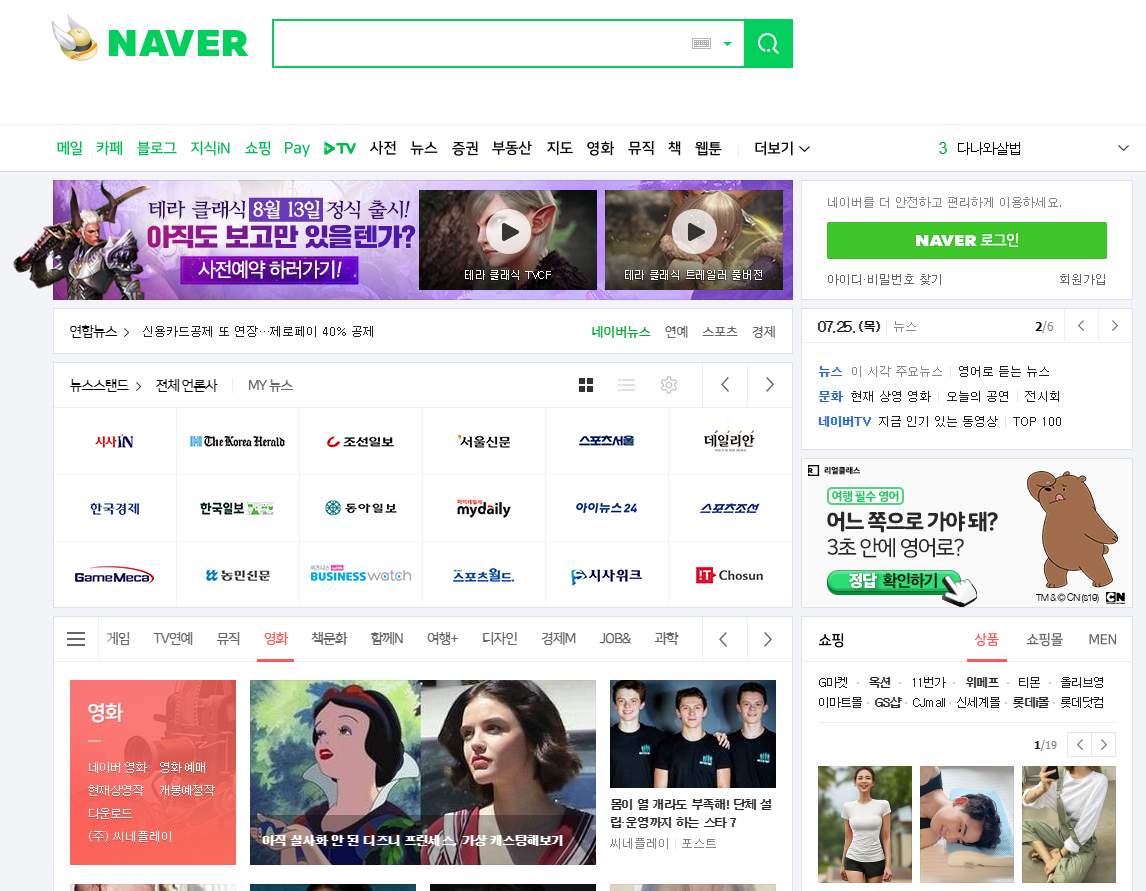Select the 뮤직 topic tab
This screenshot has height=891, width=1146.
tap(228, 639)
